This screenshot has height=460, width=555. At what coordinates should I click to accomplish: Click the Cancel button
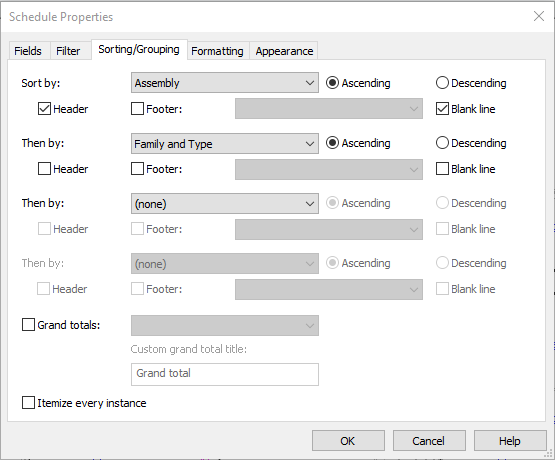click(x=429, y=441)
